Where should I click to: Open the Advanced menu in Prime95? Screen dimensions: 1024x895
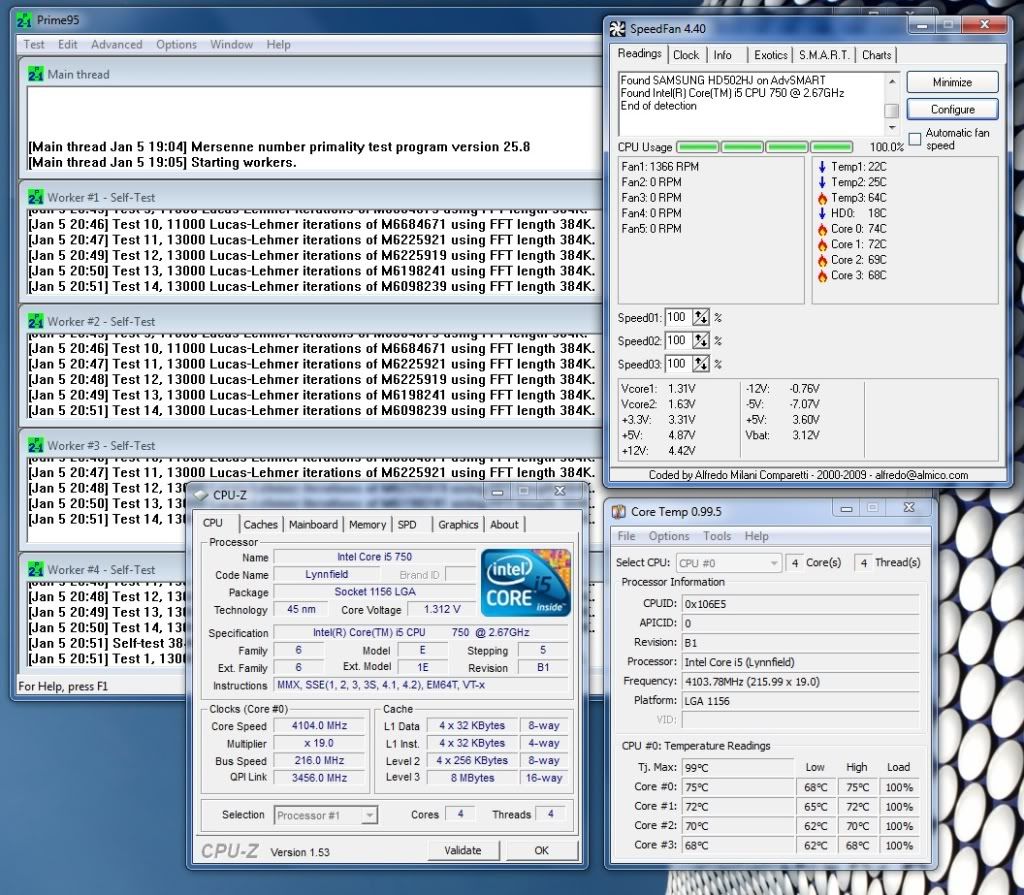[x=117, y=44]
